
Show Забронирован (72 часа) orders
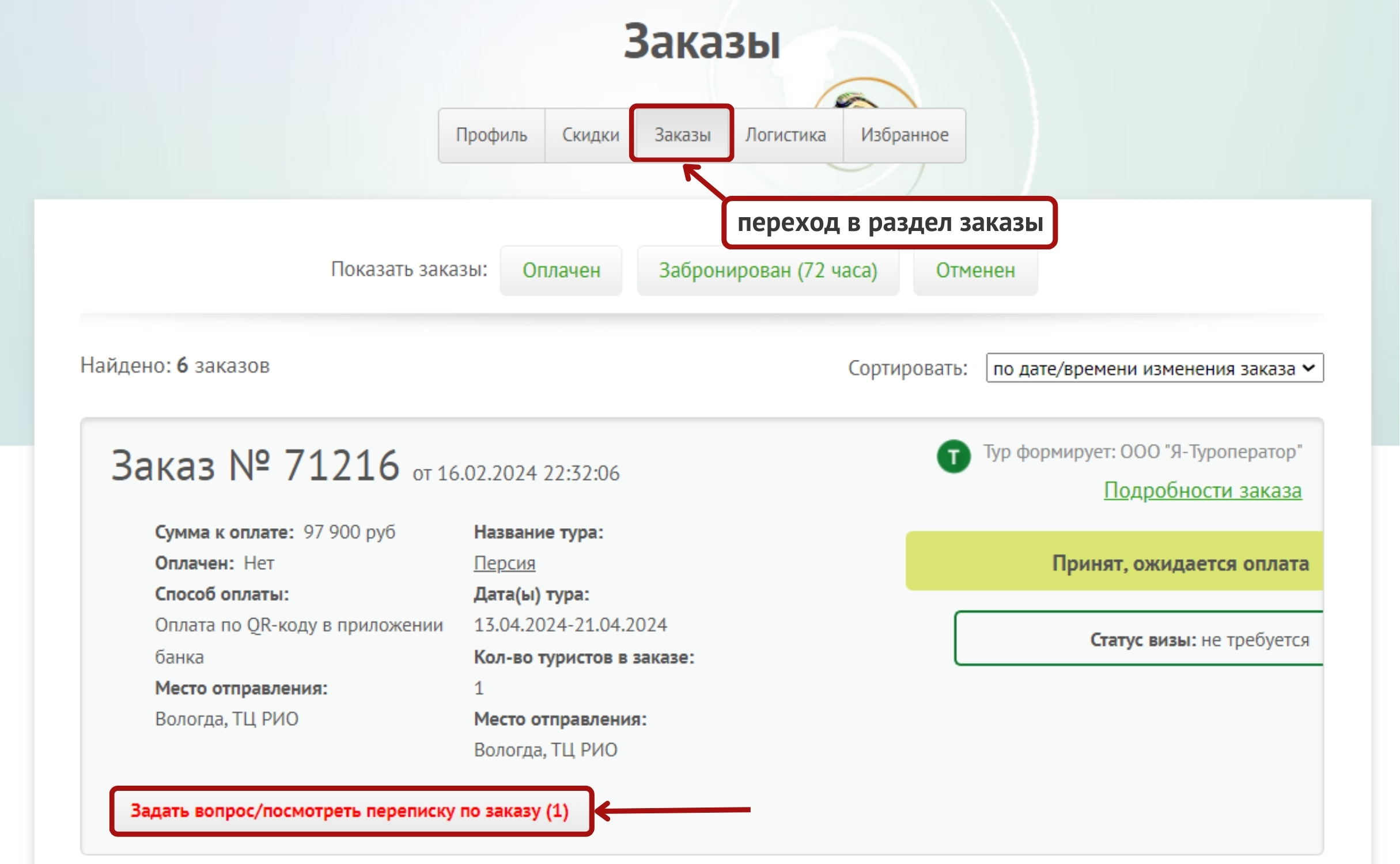(x=768, y=270)
